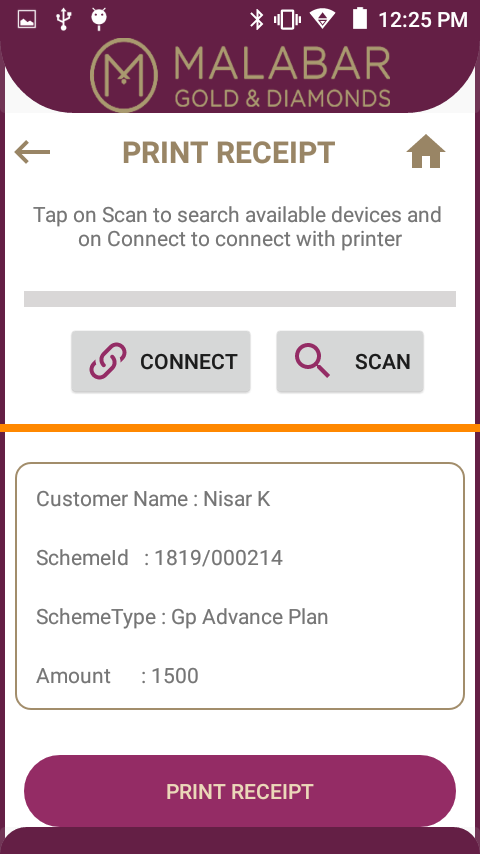Tap the vibrate mode icon
The width and height of the screenshot is (480, 854).
[x=287, y=20]
